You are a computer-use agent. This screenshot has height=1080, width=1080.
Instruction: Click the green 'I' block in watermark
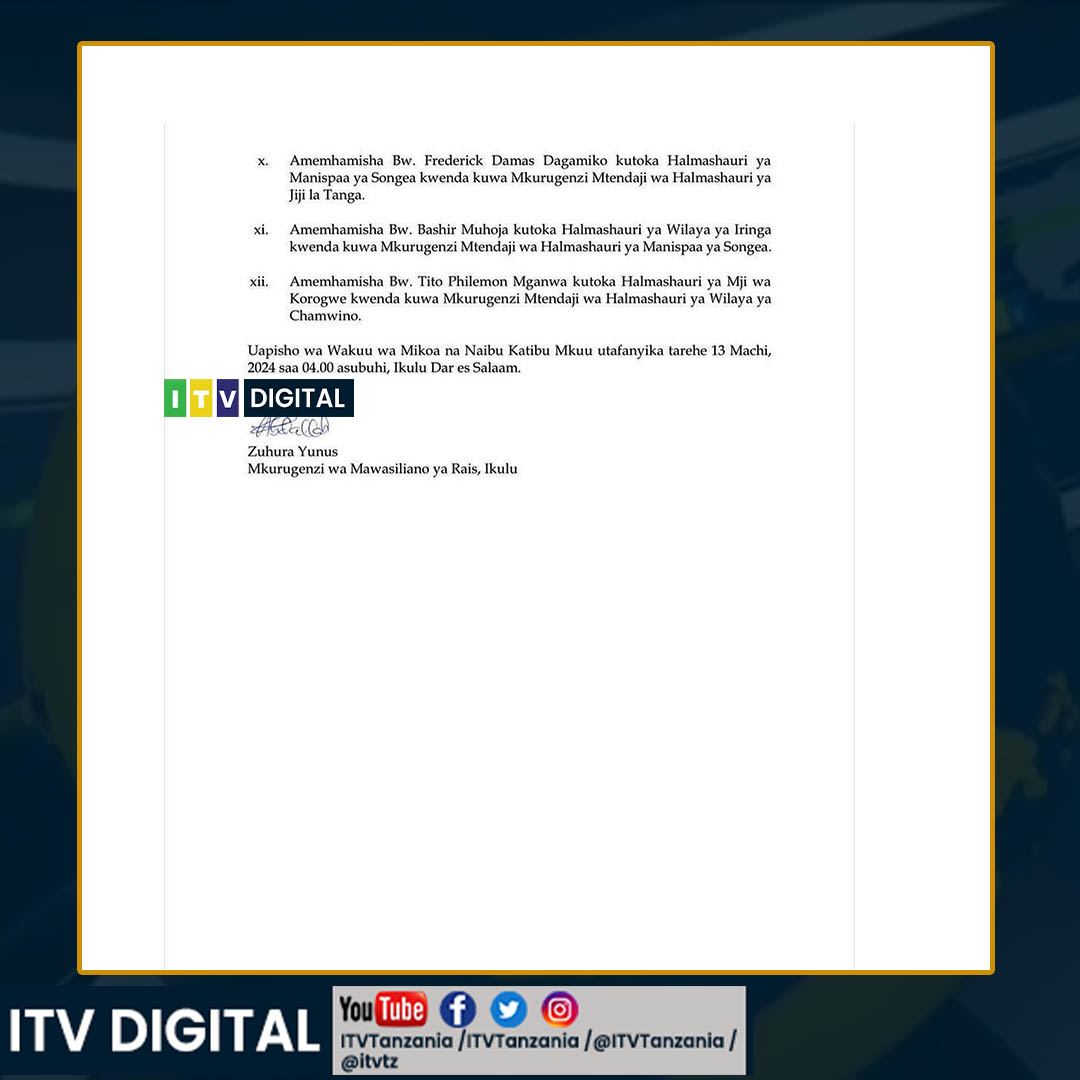tap(175, 398)
